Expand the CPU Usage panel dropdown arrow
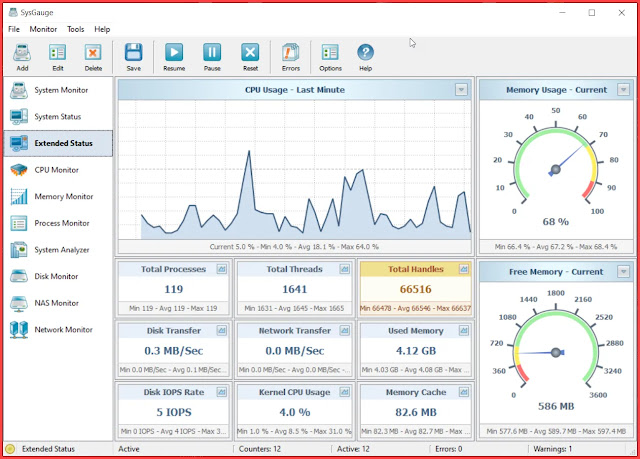The height and width of the screenshot is (459, 640). pos(461,89)
